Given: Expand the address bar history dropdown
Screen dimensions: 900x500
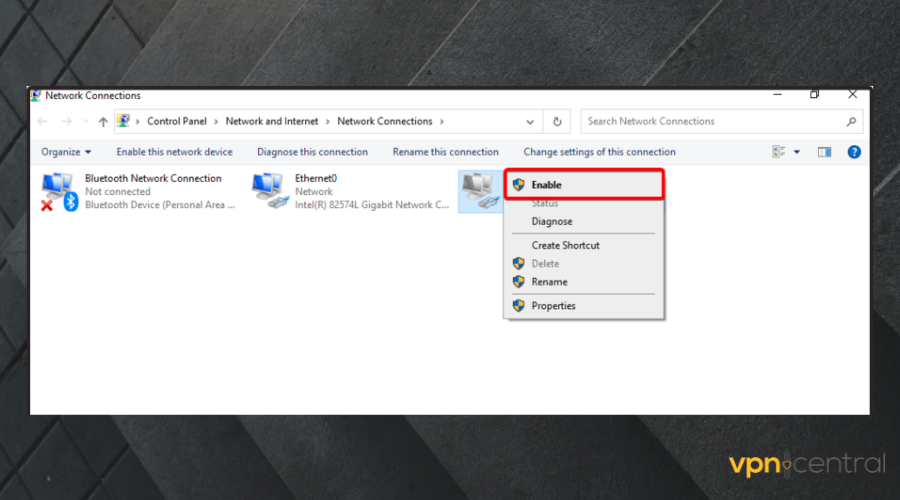Looking at the screenshot, I should tap(530, 122).
